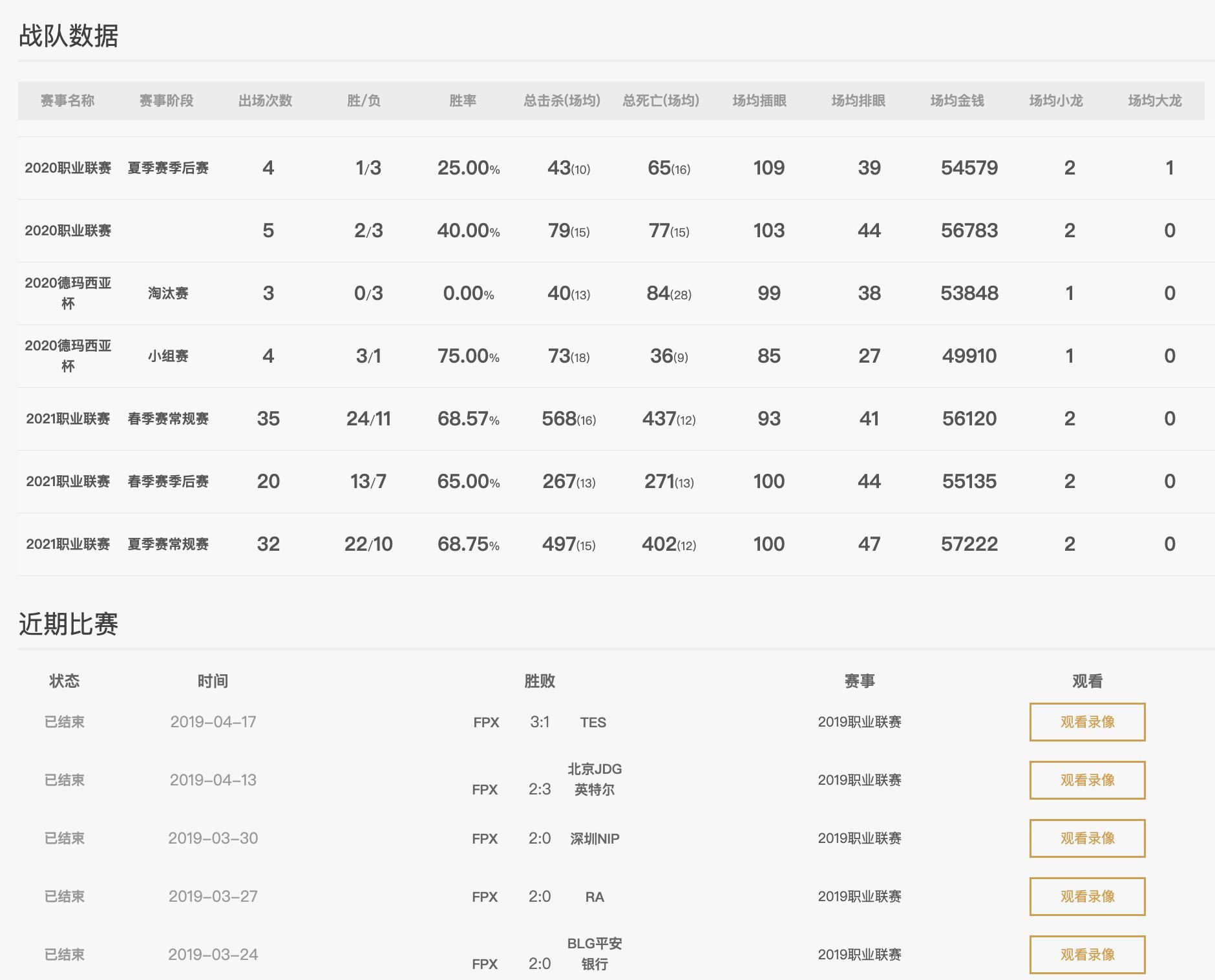Click the 赛事名称 column header
1215x980 pixels.
point(67,101)
